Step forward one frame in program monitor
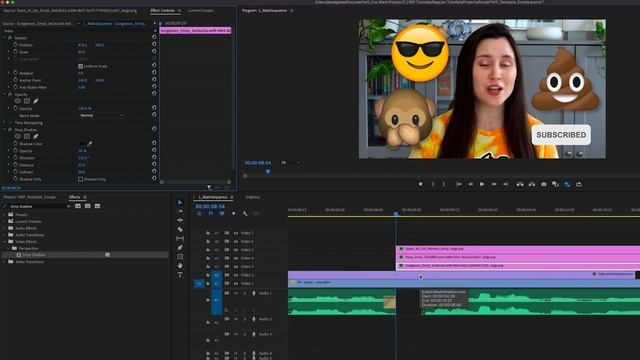 [494, 184]
